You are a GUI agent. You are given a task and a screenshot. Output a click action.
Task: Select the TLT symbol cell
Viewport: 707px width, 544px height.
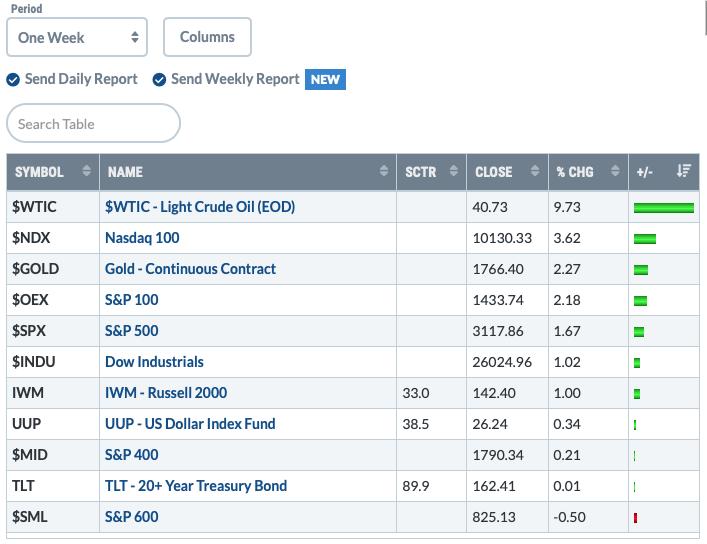[x=53, y=486]
